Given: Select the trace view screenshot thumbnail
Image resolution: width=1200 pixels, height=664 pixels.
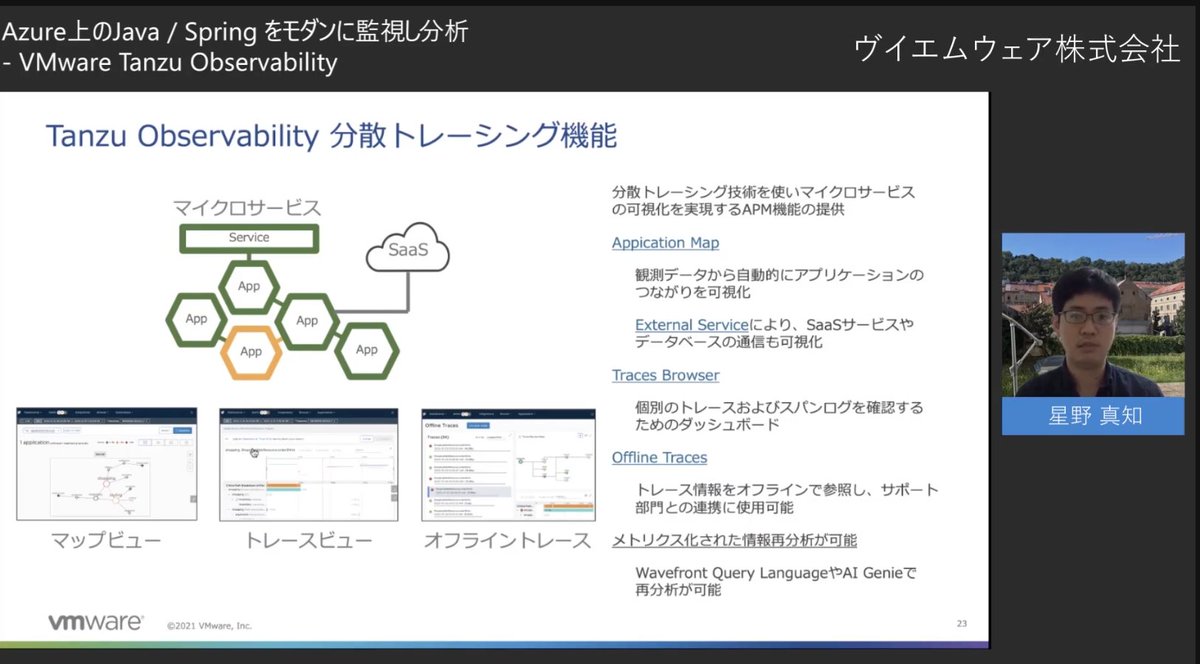Looking at the screenshot, I should coord(308,464).
